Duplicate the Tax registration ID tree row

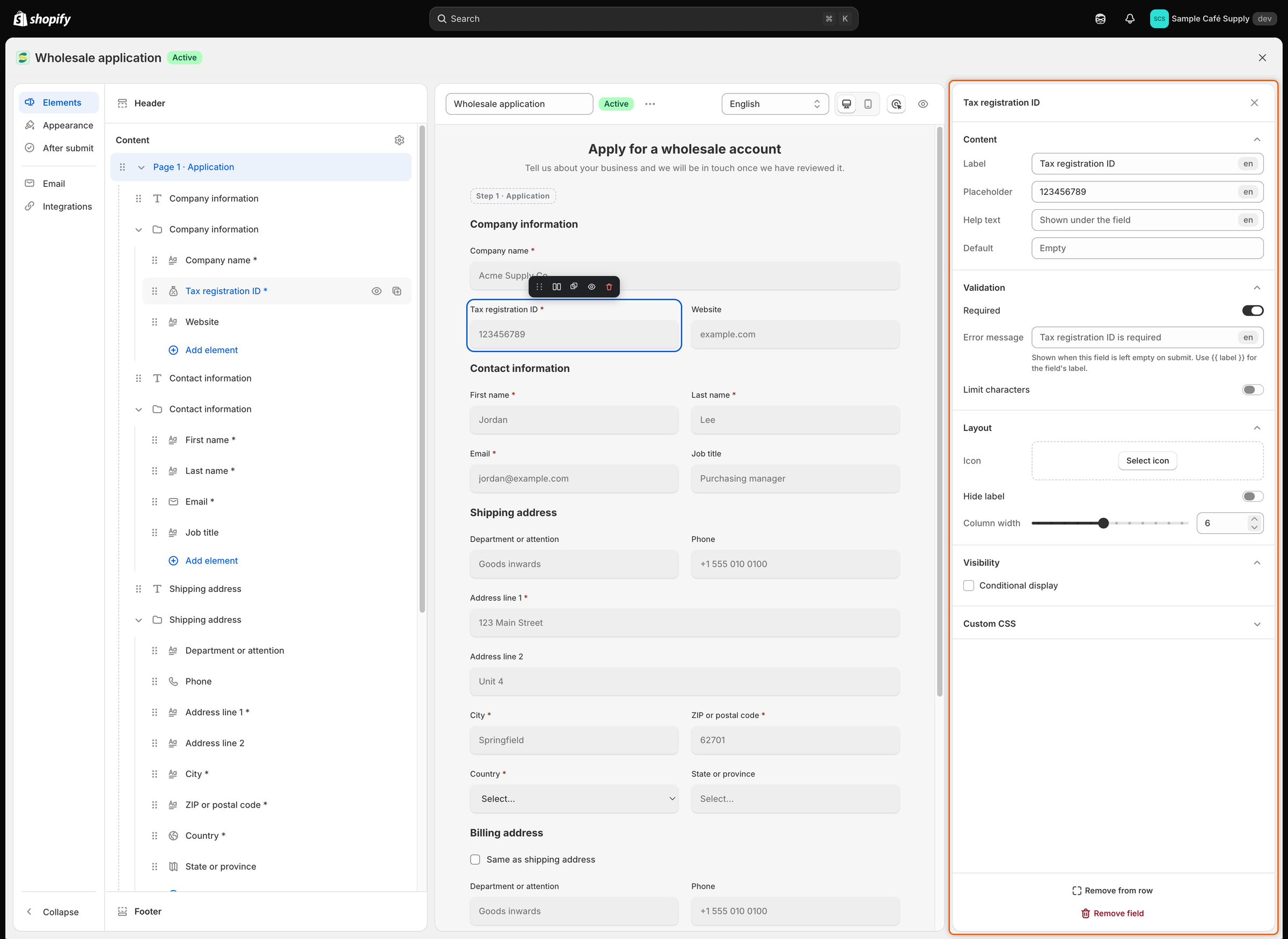pyautogui.click(x=397, y=291)
